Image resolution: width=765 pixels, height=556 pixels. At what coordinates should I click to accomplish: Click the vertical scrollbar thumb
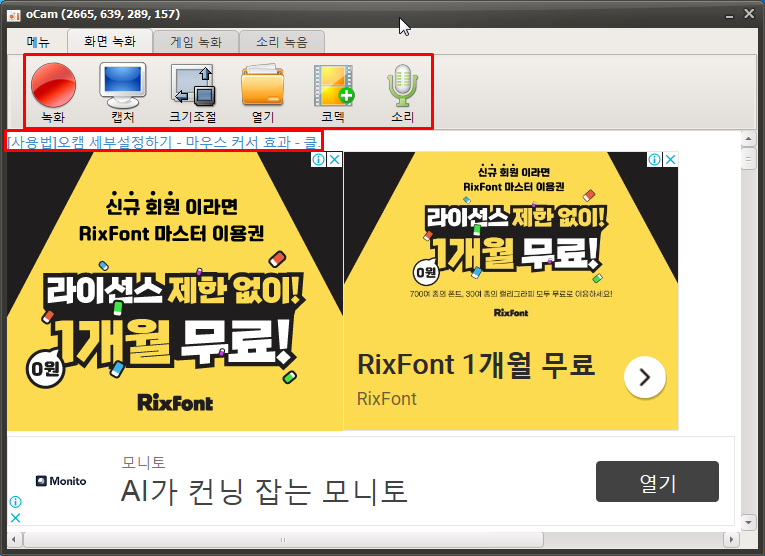click(x=748, y=159)
